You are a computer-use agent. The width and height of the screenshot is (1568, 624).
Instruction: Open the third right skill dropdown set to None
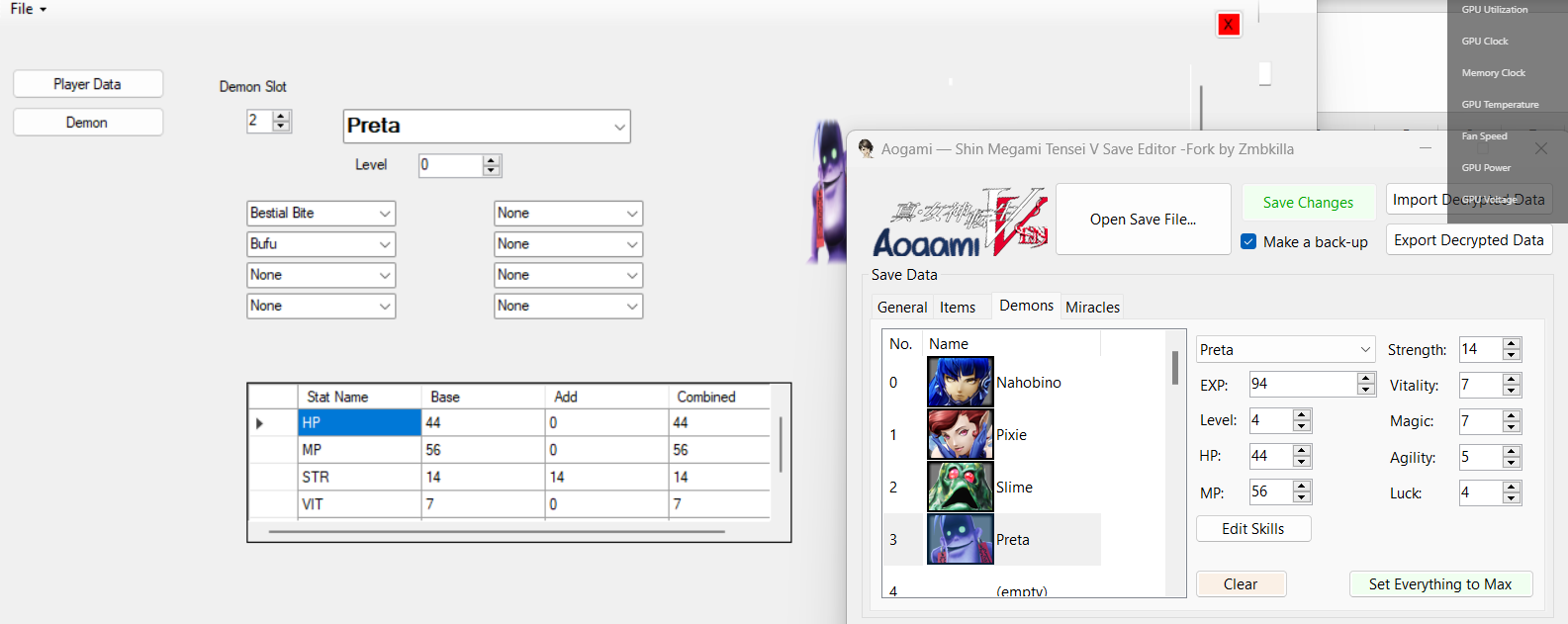[632, 275]
